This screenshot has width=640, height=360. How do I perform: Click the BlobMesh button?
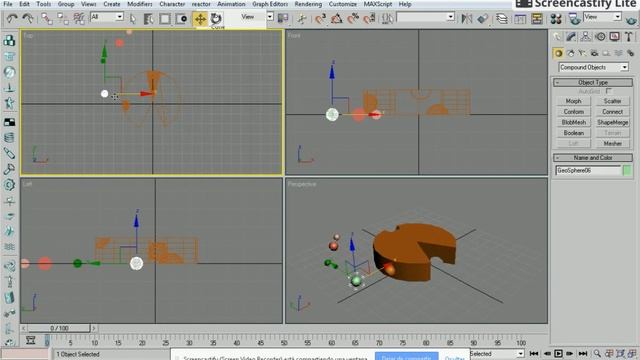573,122
